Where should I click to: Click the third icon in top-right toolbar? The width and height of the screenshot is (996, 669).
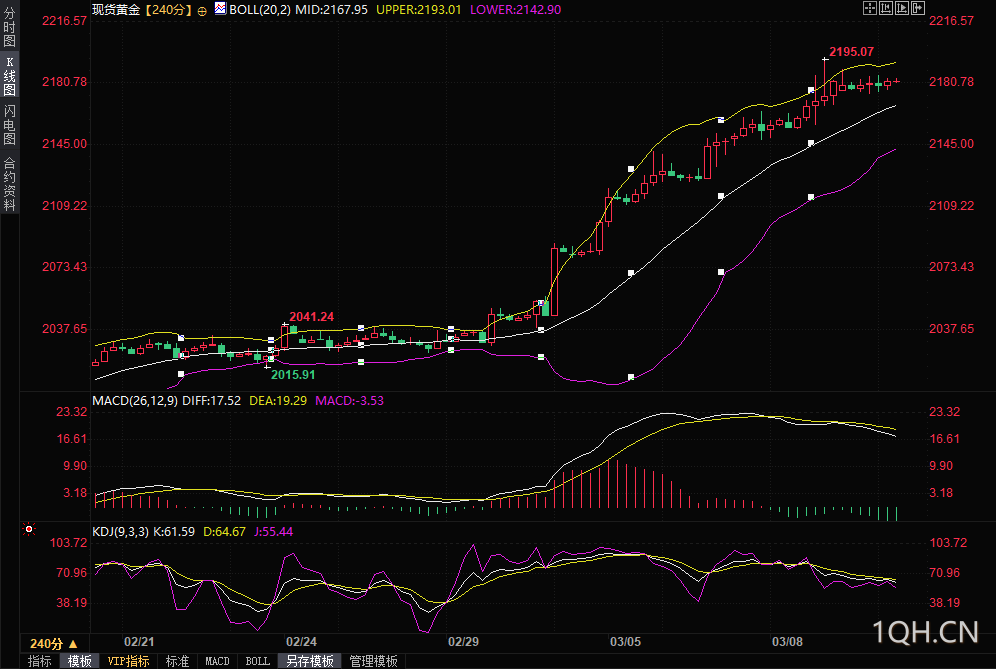pos(902,9)
